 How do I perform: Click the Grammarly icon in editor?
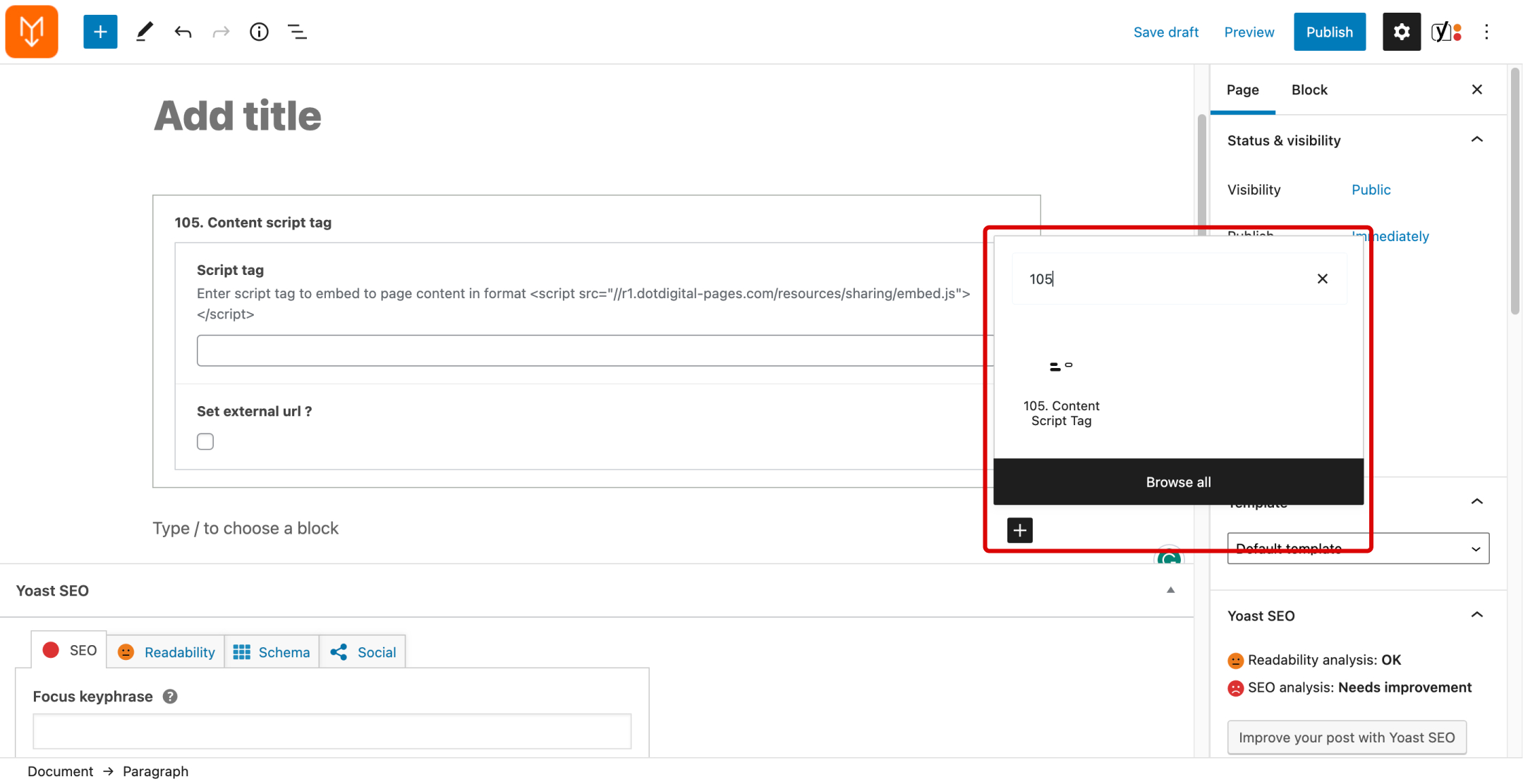[1169, 557]
